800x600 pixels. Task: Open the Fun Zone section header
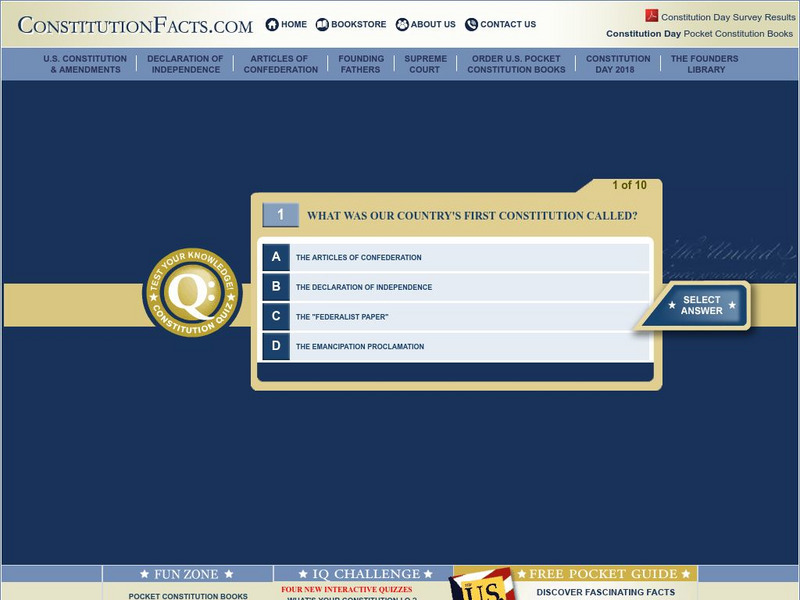point(187,574)
